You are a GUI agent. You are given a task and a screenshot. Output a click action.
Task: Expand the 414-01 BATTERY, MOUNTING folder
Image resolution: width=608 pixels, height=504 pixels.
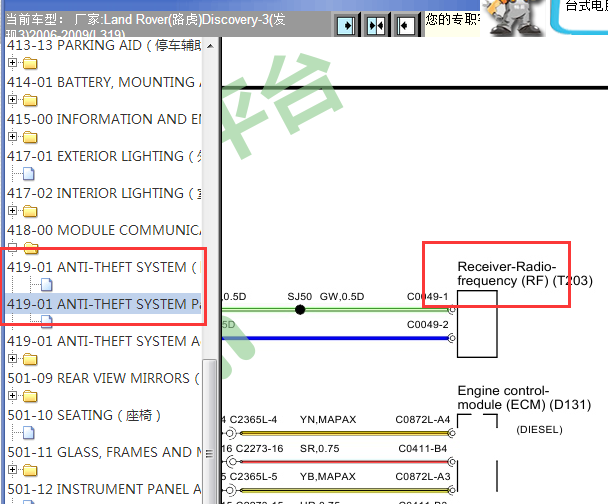(x=12, y=100)
